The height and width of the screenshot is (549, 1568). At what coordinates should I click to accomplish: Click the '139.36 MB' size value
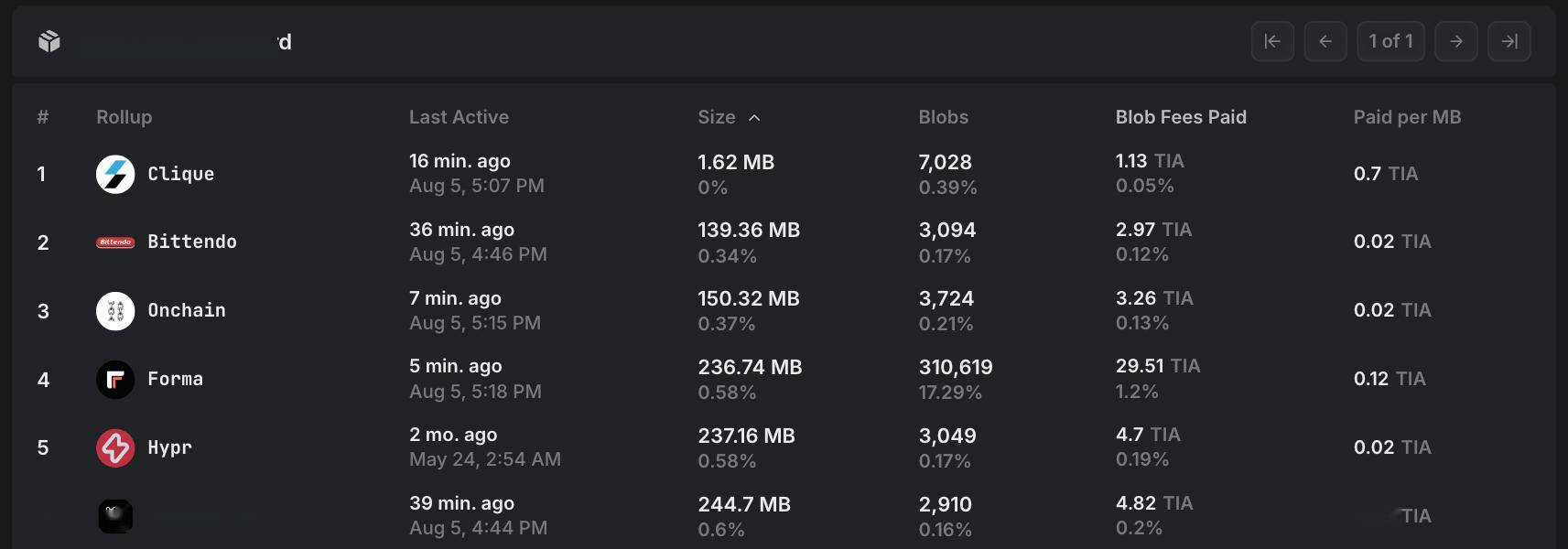pyautogui.click(x=749, y=230)
